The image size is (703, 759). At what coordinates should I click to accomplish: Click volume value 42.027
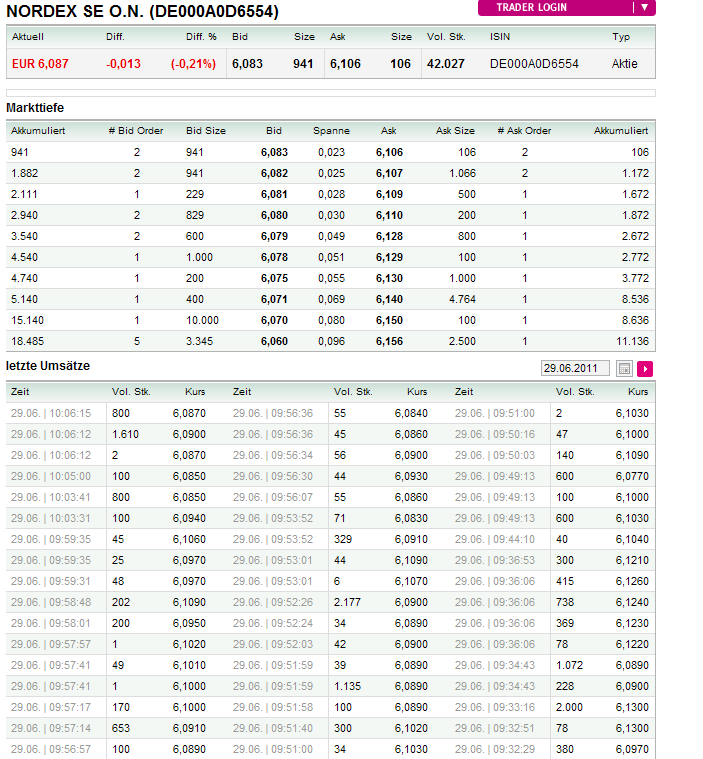click(445, 64)
